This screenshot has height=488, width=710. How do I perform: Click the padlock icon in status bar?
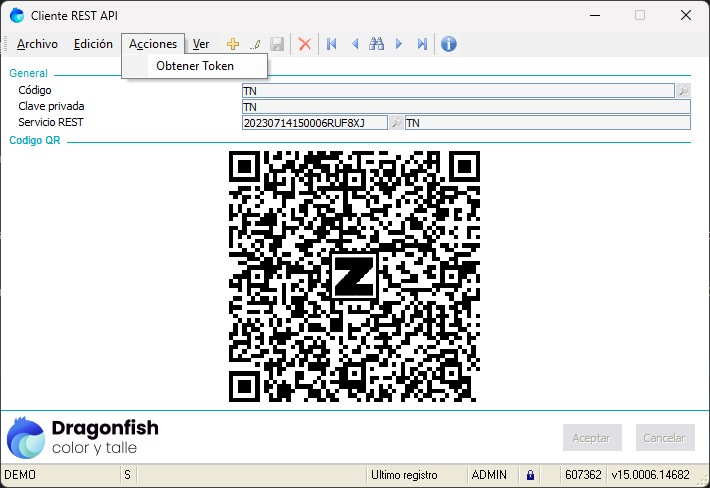tap(530, 475)
